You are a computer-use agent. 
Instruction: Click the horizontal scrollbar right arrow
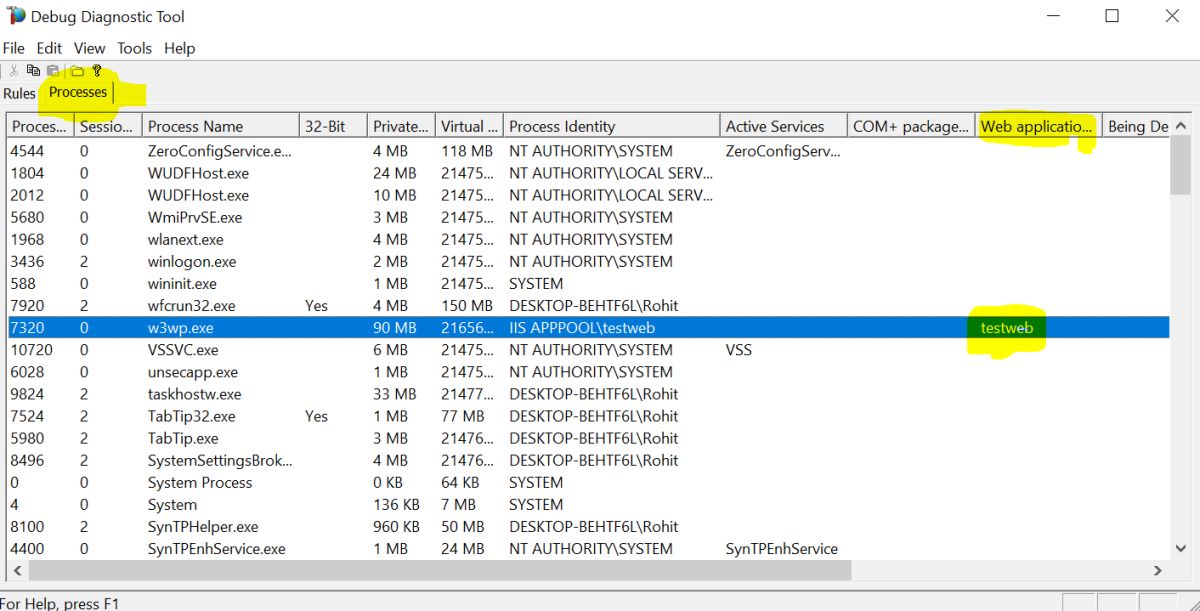click(1158, 570)
